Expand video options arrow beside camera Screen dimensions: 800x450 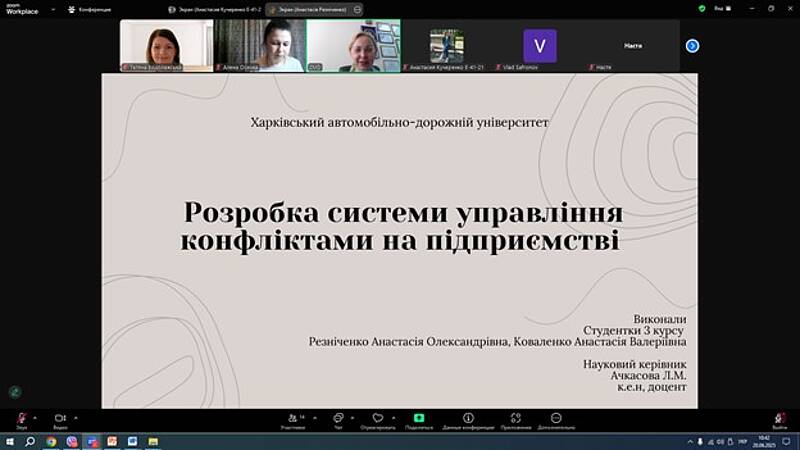pos(76,418)
